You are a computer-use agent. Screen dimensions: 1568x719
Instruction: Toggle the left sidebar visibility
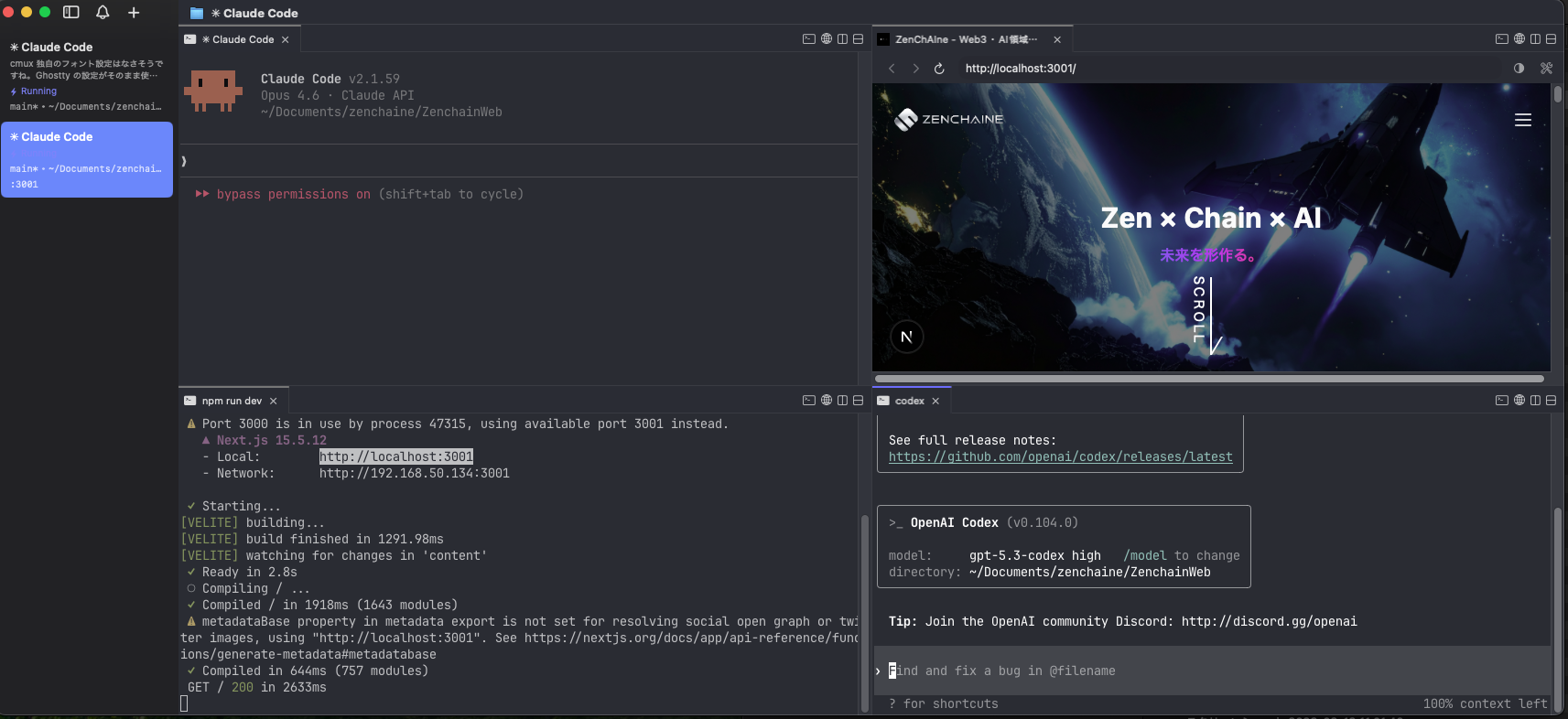pyautogui.click(x=71, y=13)
